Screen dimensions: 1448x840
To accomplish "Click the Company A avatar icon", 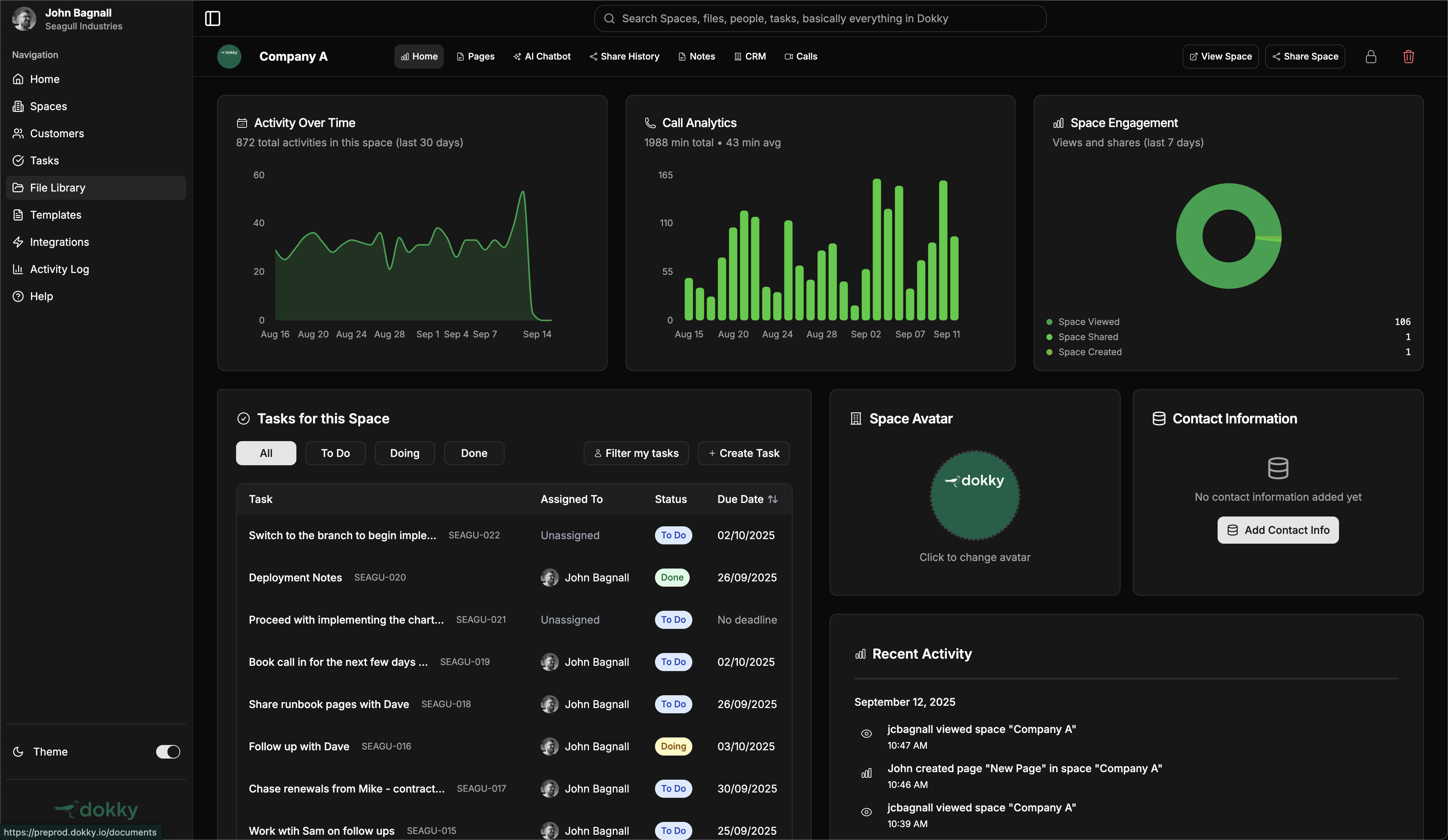I will pyautogui.click(x=229, y=56).
